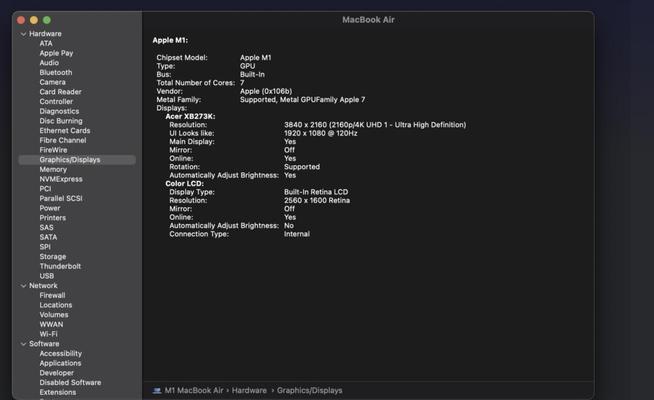Select Audio in Hardware list

[x=49, y=63]
